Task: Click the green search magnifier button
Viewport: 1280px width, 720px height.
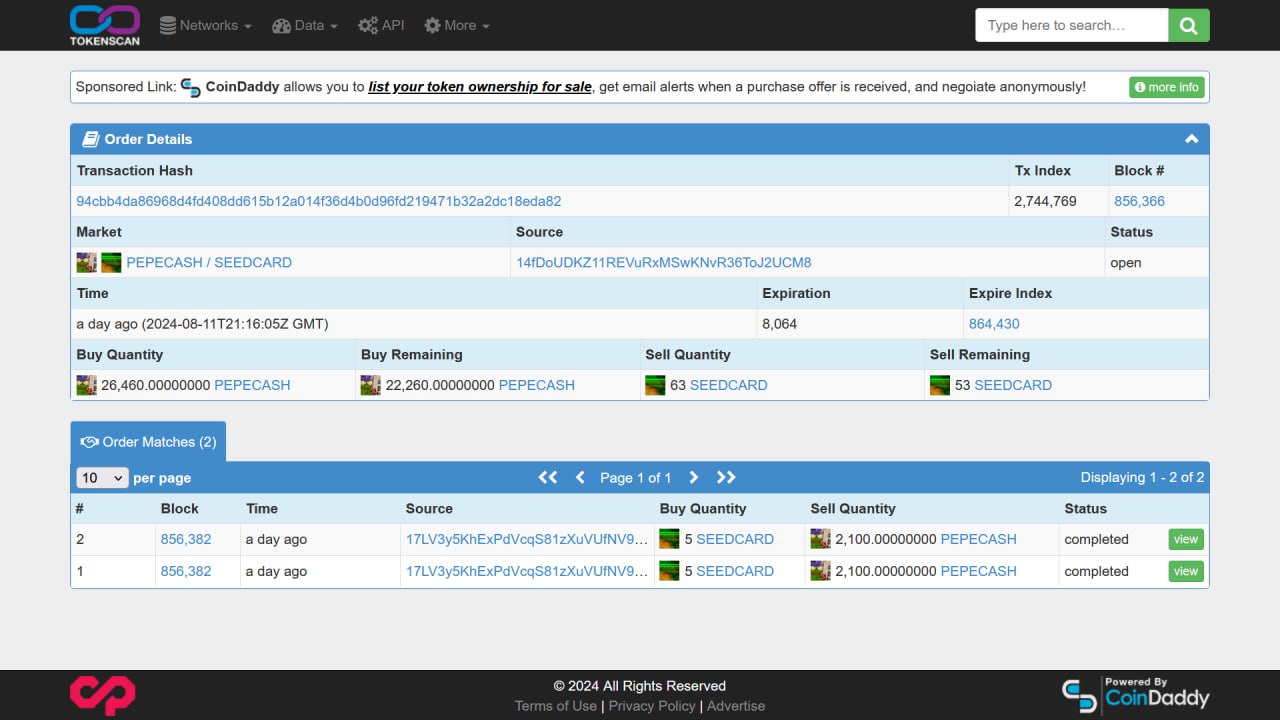Action: (x=1189, y=25)
